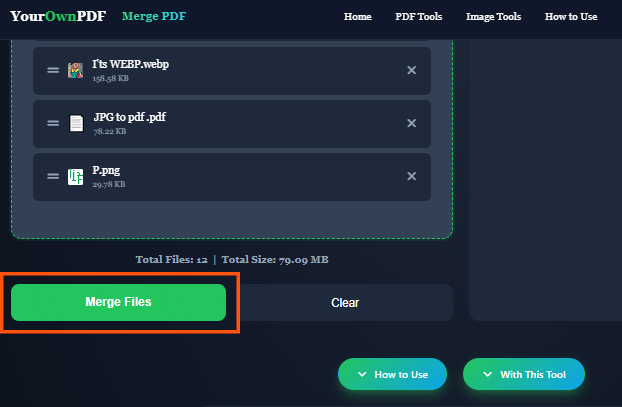Click the P.png thumbnail icon
This screenshot has width=622, height=407.
(x=75, y=177)
